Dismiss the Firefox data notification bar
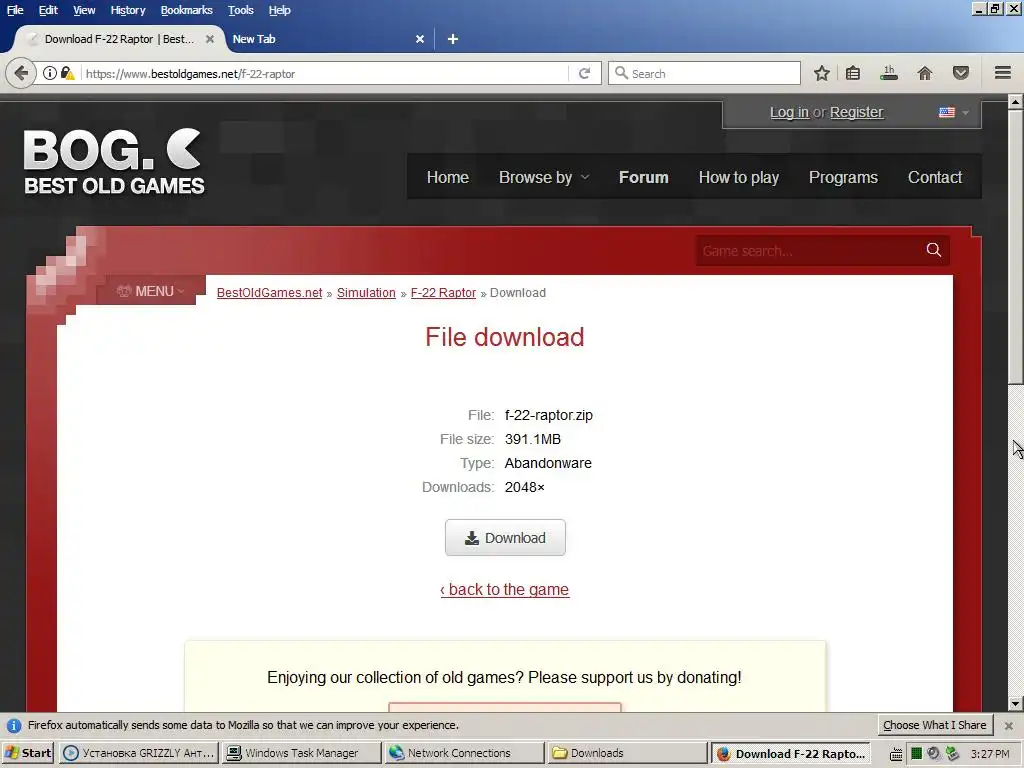 point(1008,726)
